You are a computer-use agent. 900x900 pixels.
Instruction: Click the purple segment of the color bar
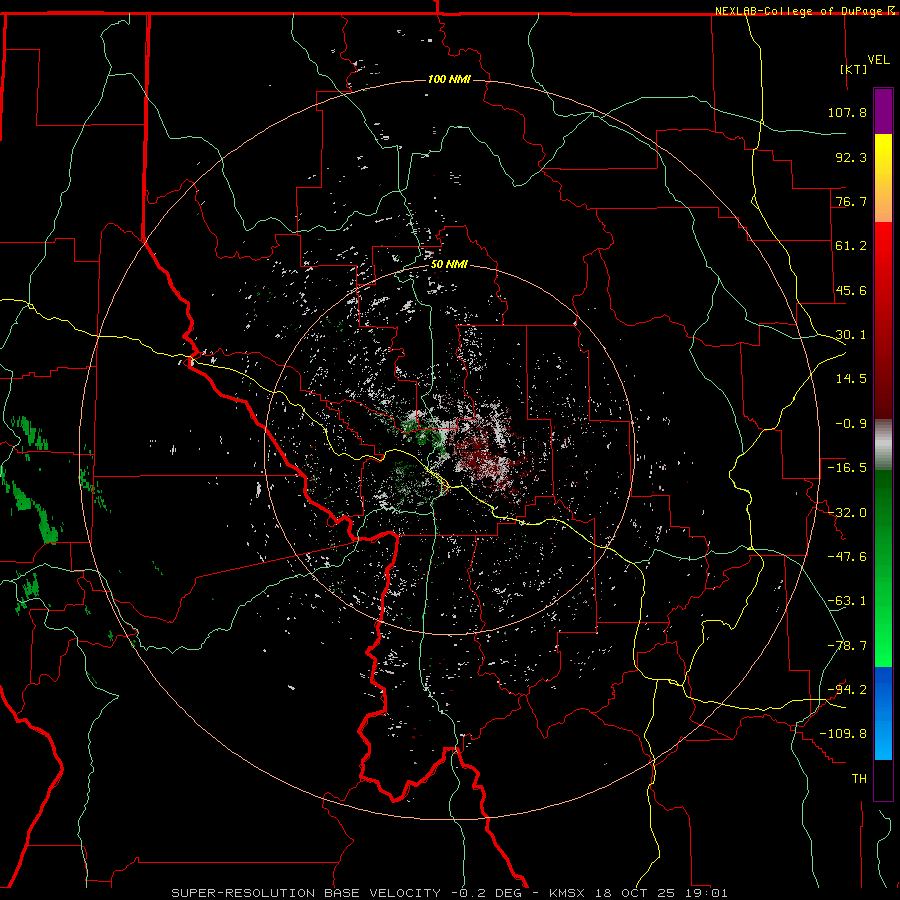883,111
